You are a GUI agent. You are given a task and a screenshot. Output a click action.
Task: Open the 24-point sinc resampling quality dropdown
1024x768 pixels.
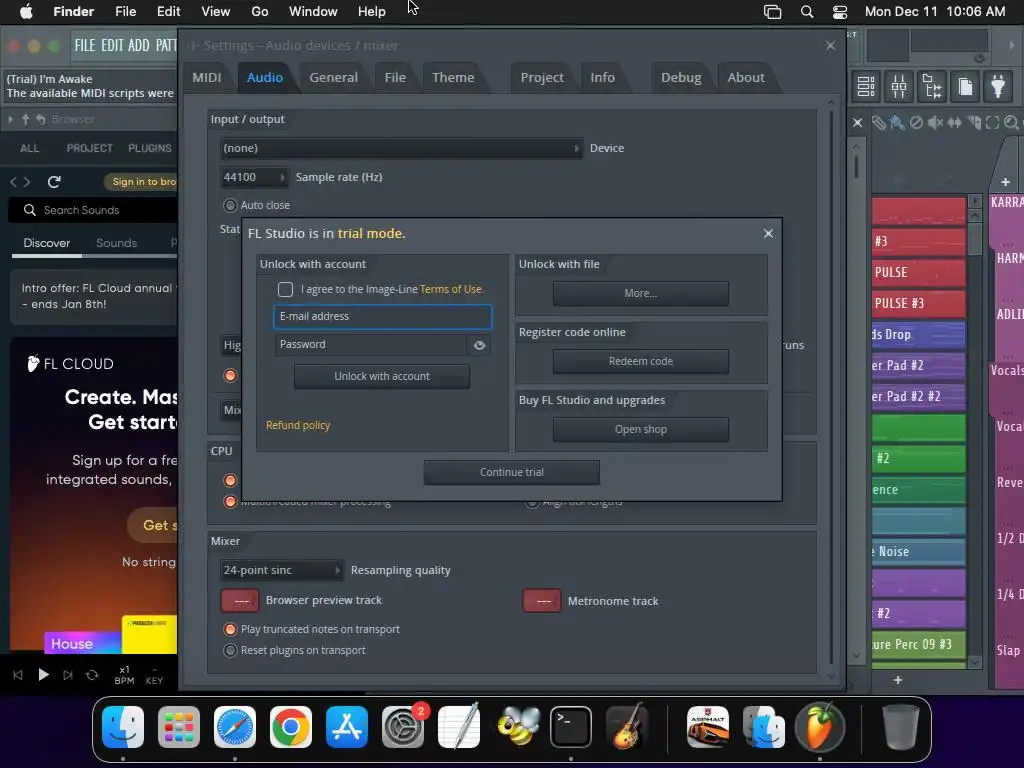point(281,570)
